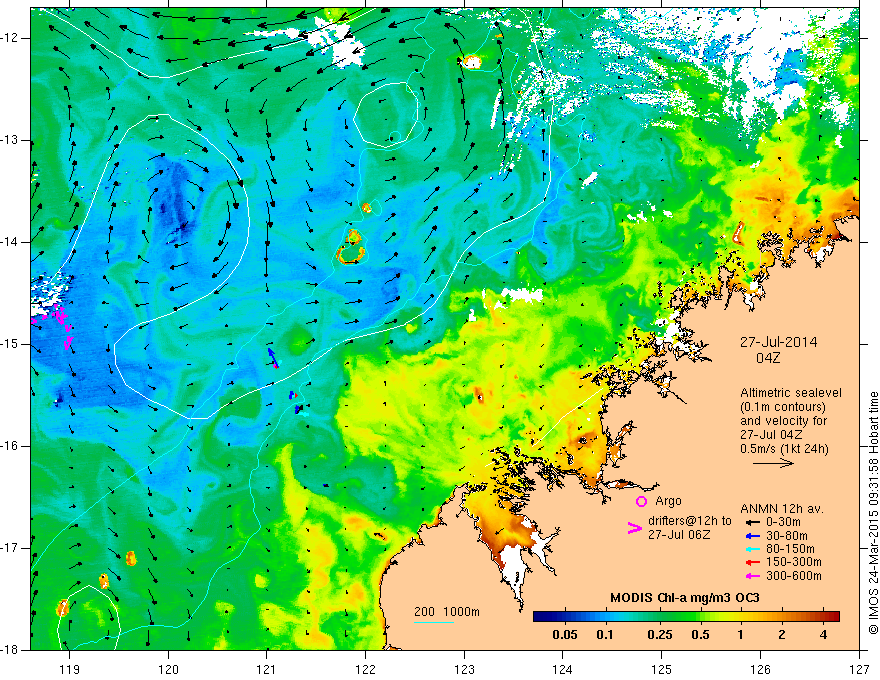Click the magenta Argo circle symbol in legend
Viewport: 880px width, 680px height.
click(641, 501)
